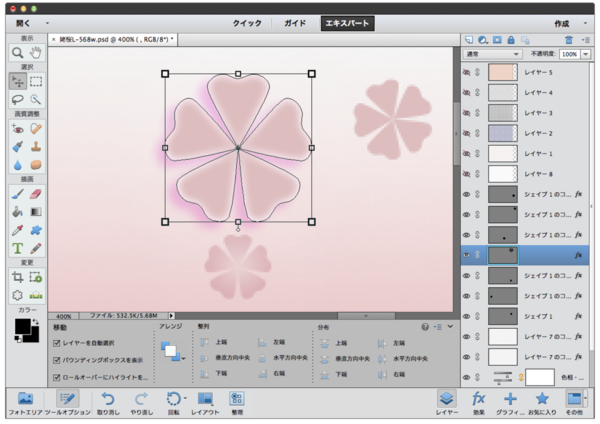This screenshot has width=600, height=424.
Task: Select the Cookie Cutter tool
Action: tap(18, 295)
